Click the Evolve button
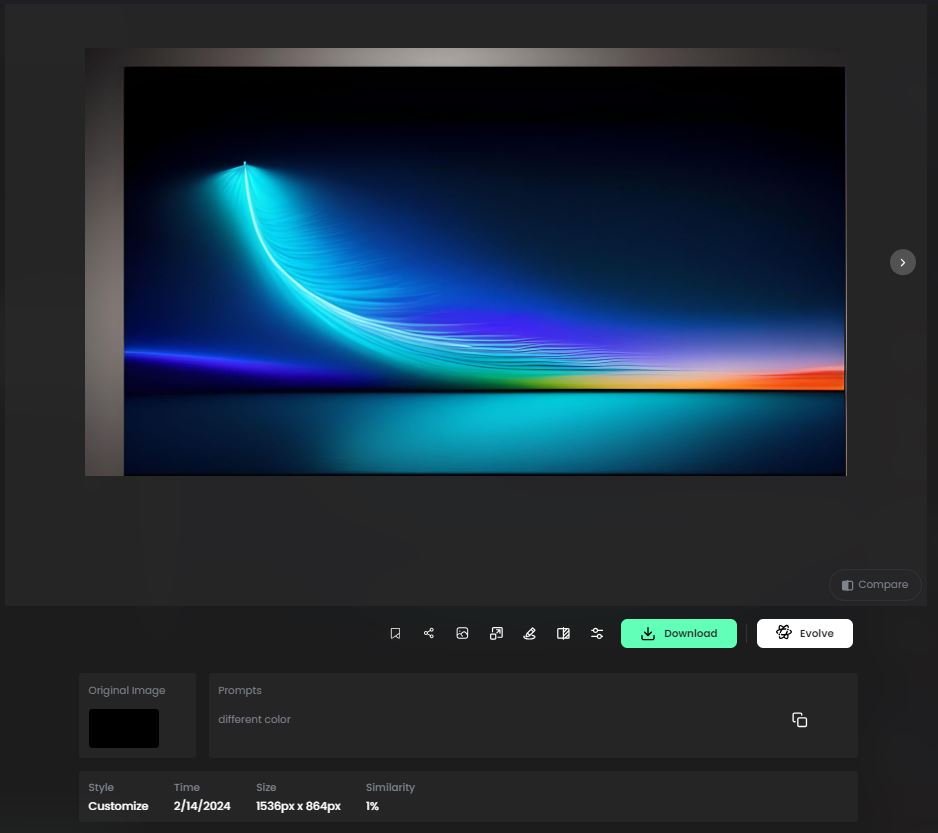The height and width of the screenshot is (833, 938). point(804,633)
